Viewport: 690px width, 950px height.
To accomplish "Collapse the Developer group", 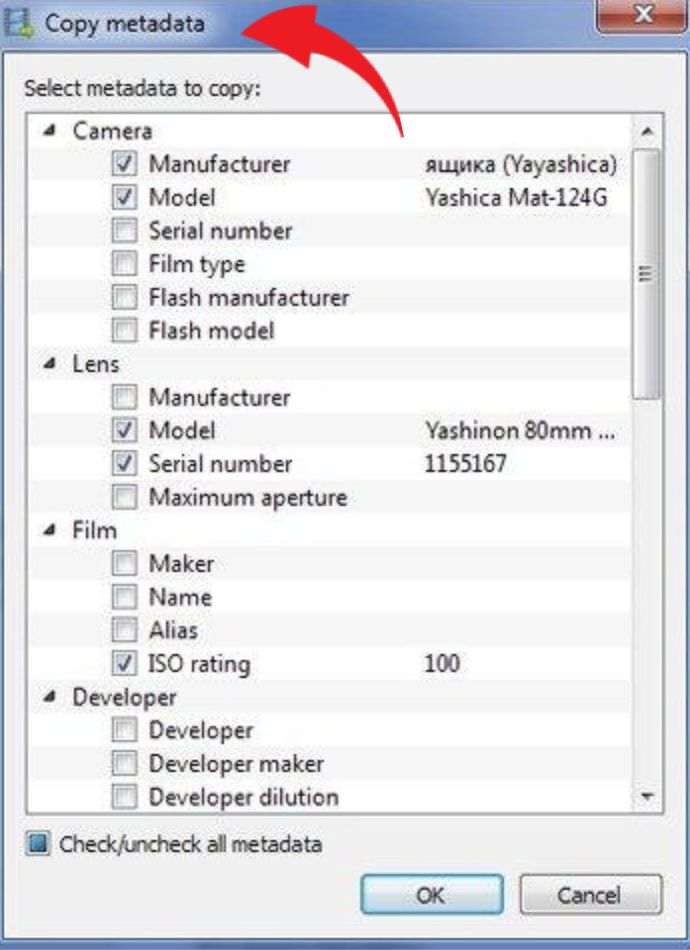I will tap(50, 697).
